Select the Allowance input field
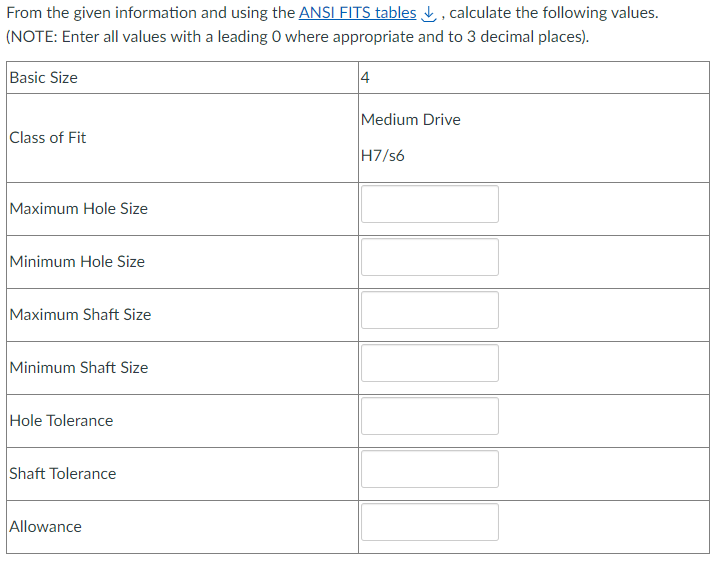This screenshot has width=717, height=561. [x=429, y=523]
